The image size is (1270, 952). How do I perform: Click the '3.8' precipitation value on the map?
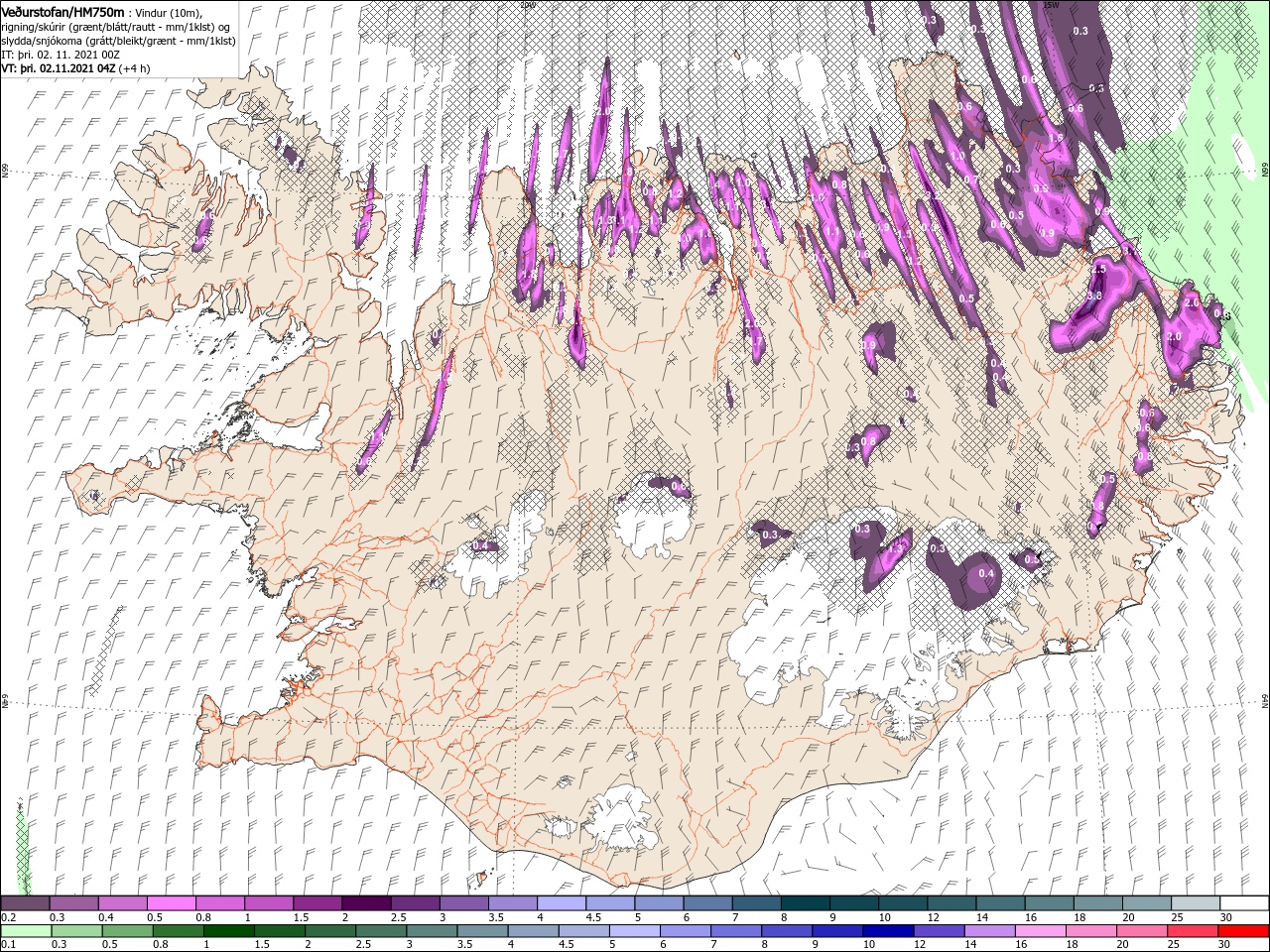point(1094,296)
